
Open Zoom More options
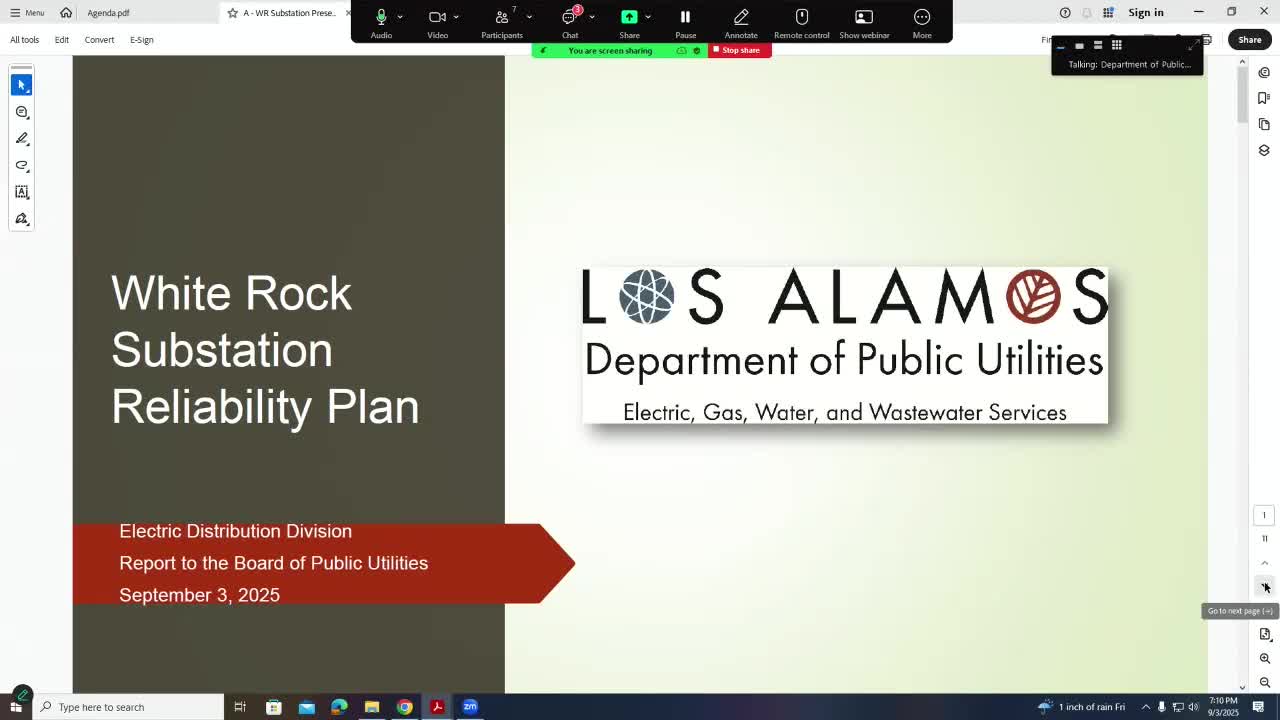922,22
